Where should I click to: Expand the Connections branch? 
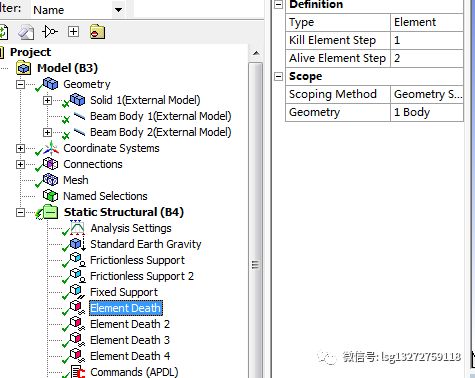coord(20,164)
